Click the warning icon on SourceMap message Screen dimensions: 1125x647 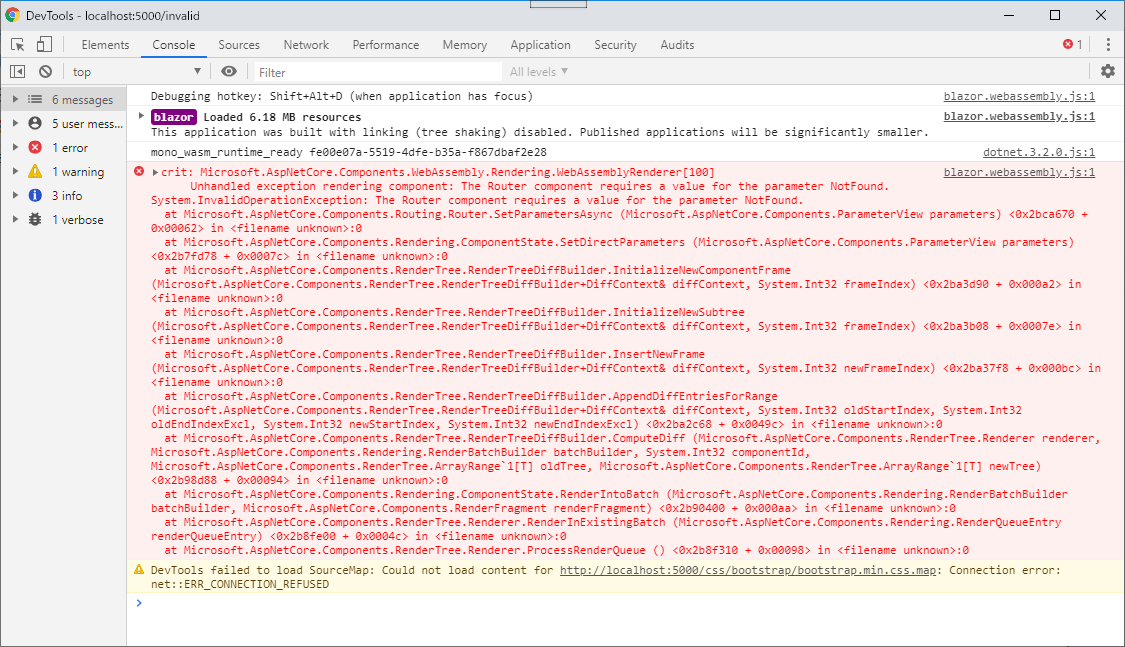click(139, 570)
